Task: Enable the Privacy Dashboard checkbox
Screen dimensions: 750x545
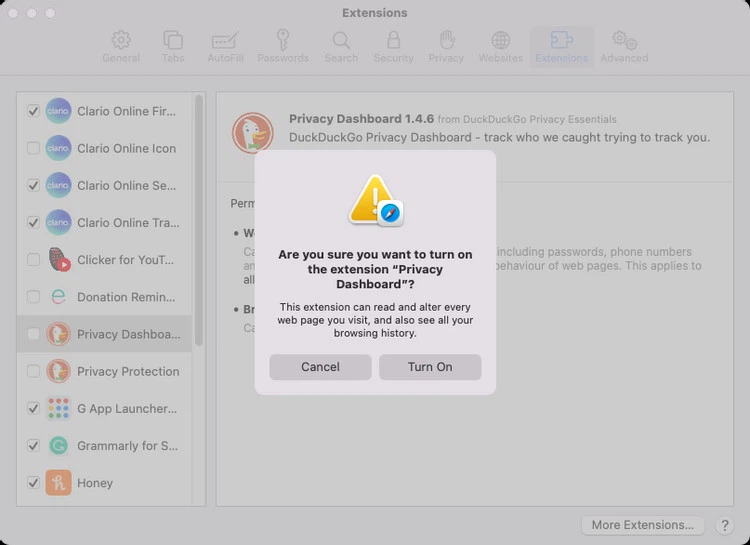Action: pos(33,334)
